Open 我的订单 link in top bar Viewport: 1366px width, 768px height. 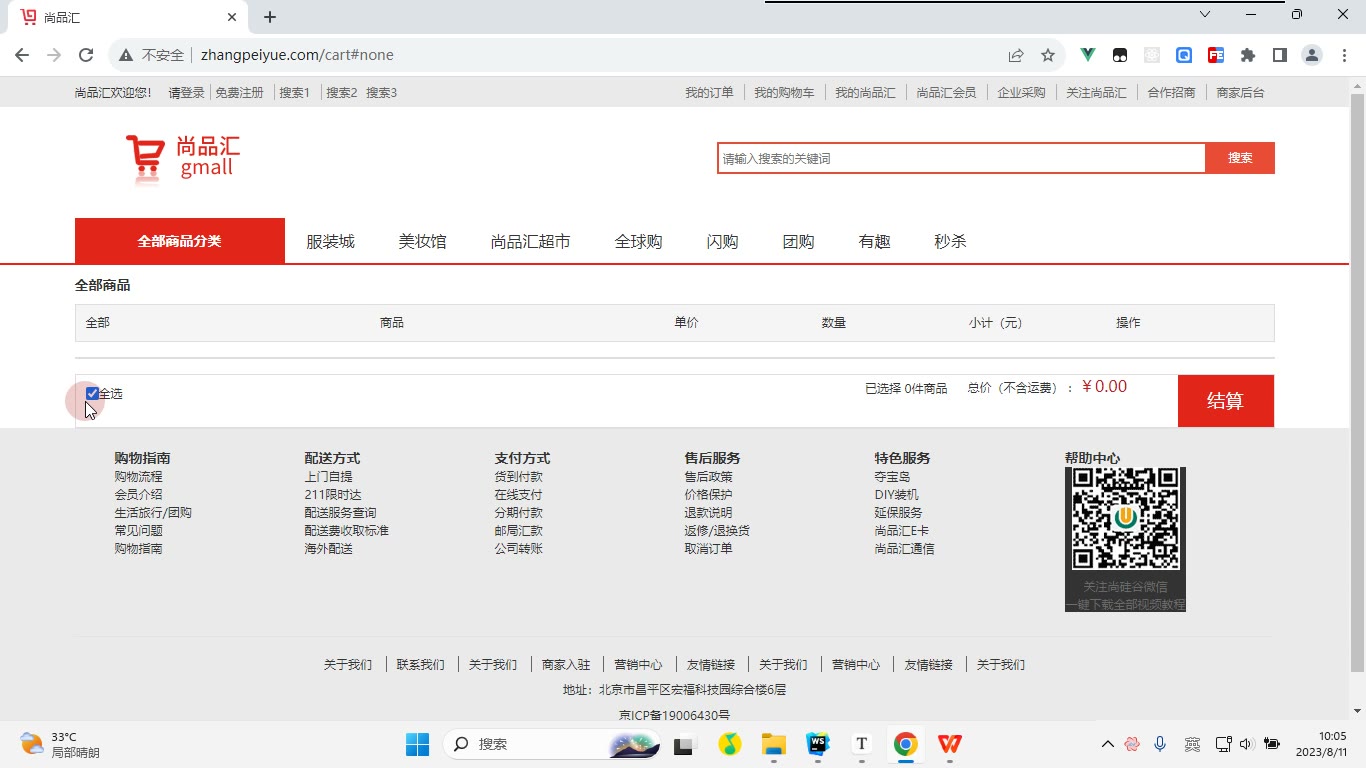point(709,93)
